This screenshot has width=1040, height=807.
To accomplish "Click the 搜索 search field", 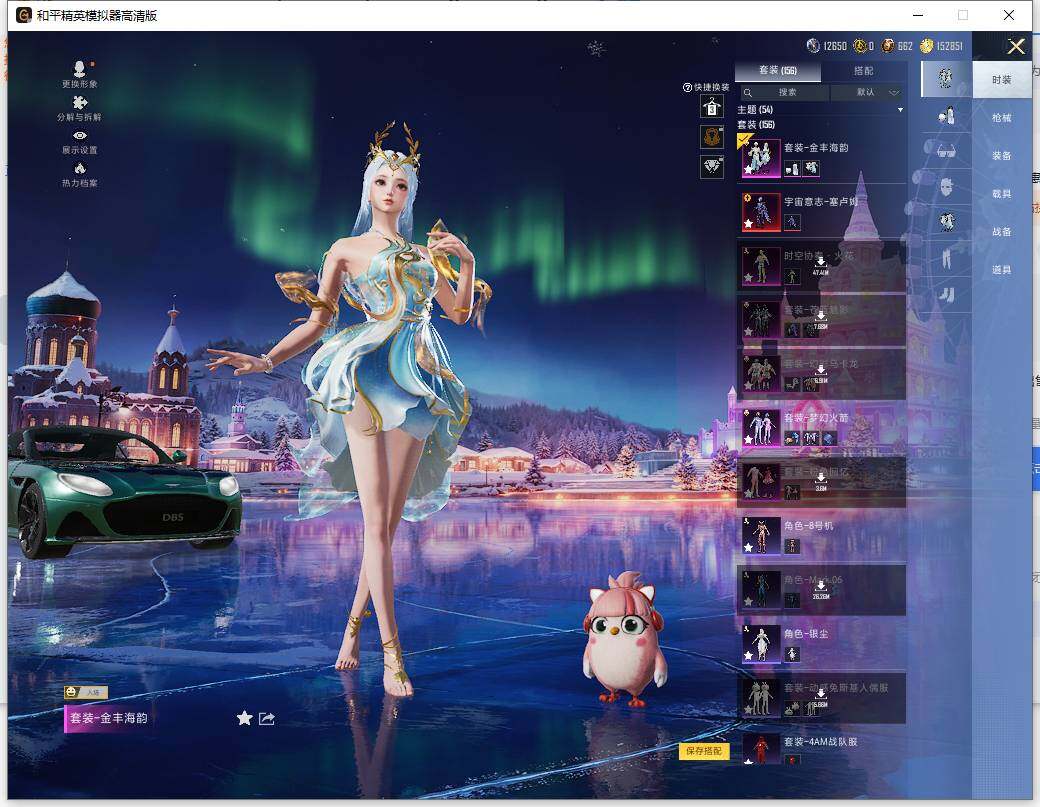I will 784,92.
